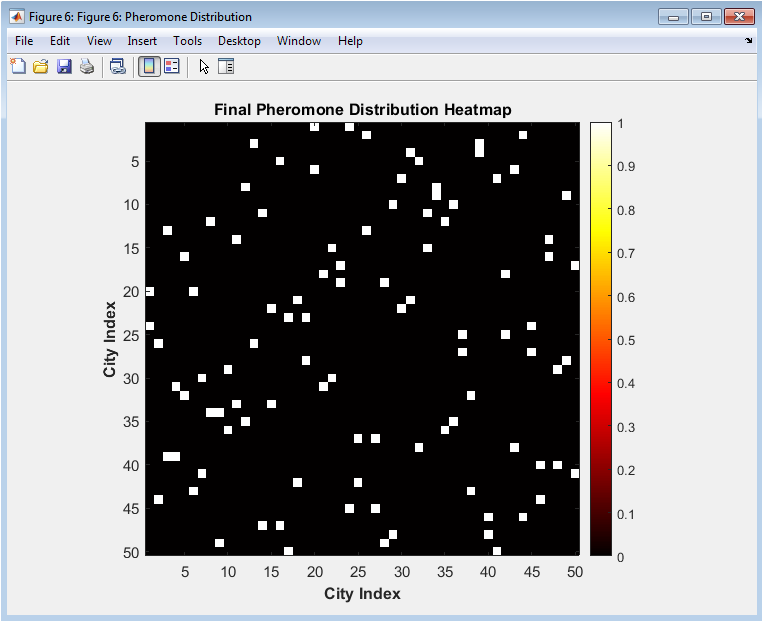Click the New Figure icon
The image size is (763, 622).
tap(18, 67)
